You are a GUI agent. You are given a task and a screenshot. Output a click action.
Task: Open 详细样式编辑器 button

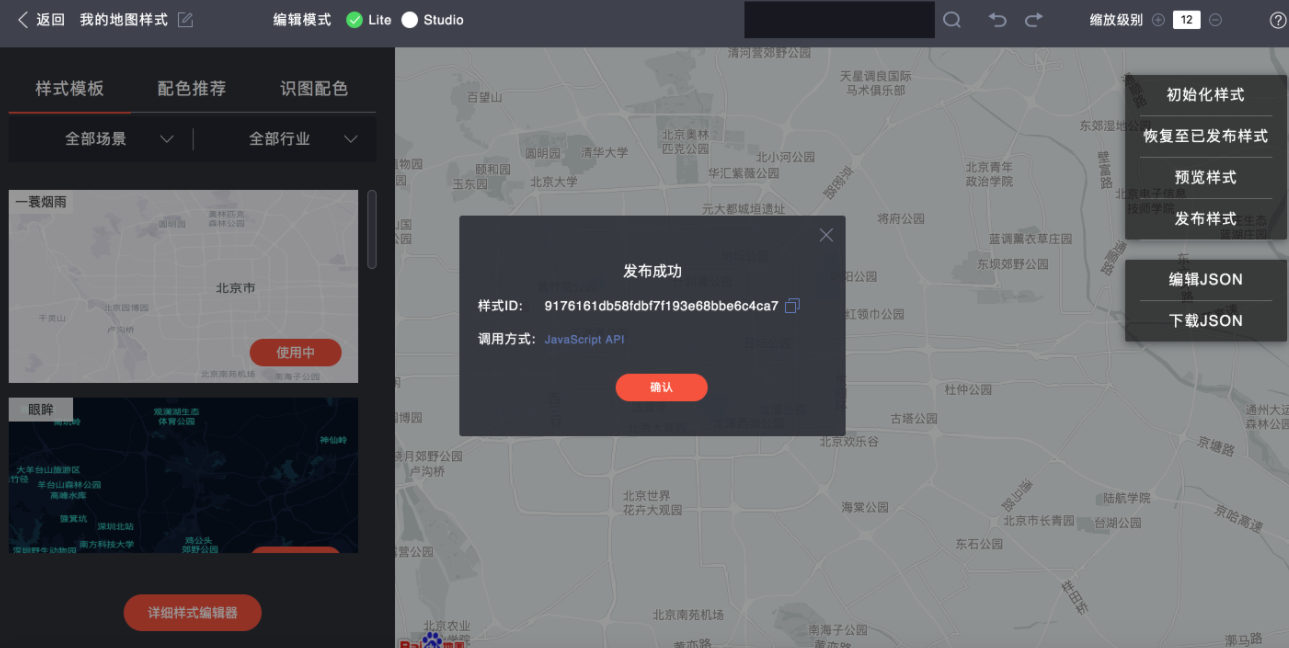coord(193,613)
